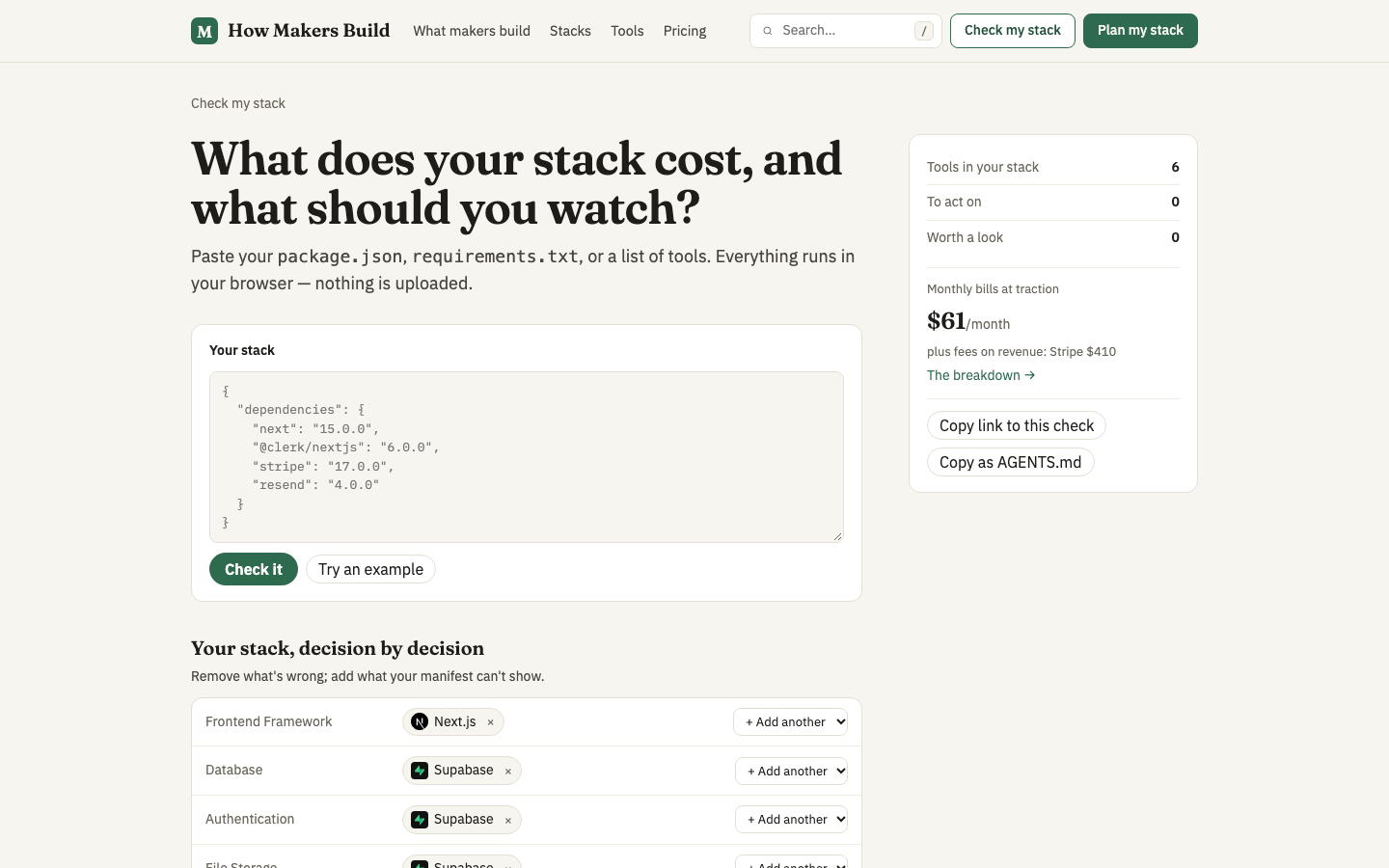Click the search magnifier icon
The image size is (1389, 868).
coord(768,31)
